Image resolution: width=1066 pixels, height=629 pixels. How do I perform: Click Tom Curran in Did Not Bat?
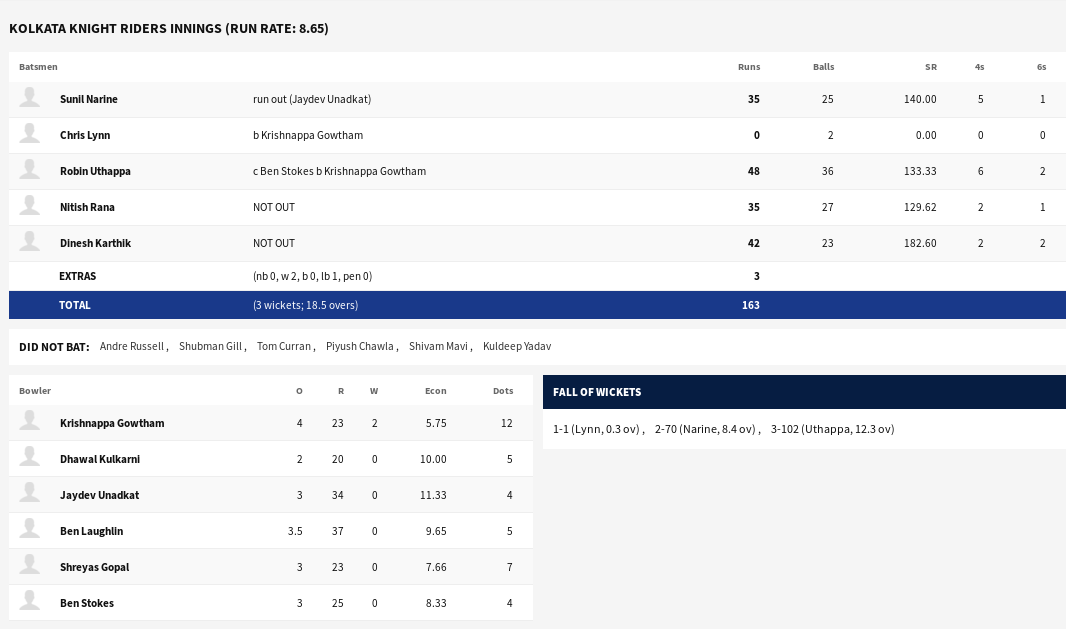[x=284, y=346]
